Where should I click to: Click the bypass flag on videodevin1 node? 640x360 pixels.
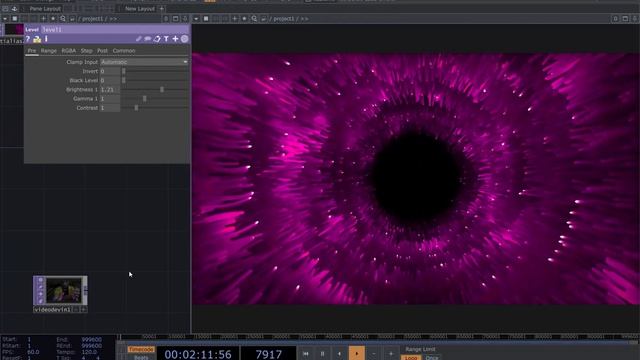(40, 287)
